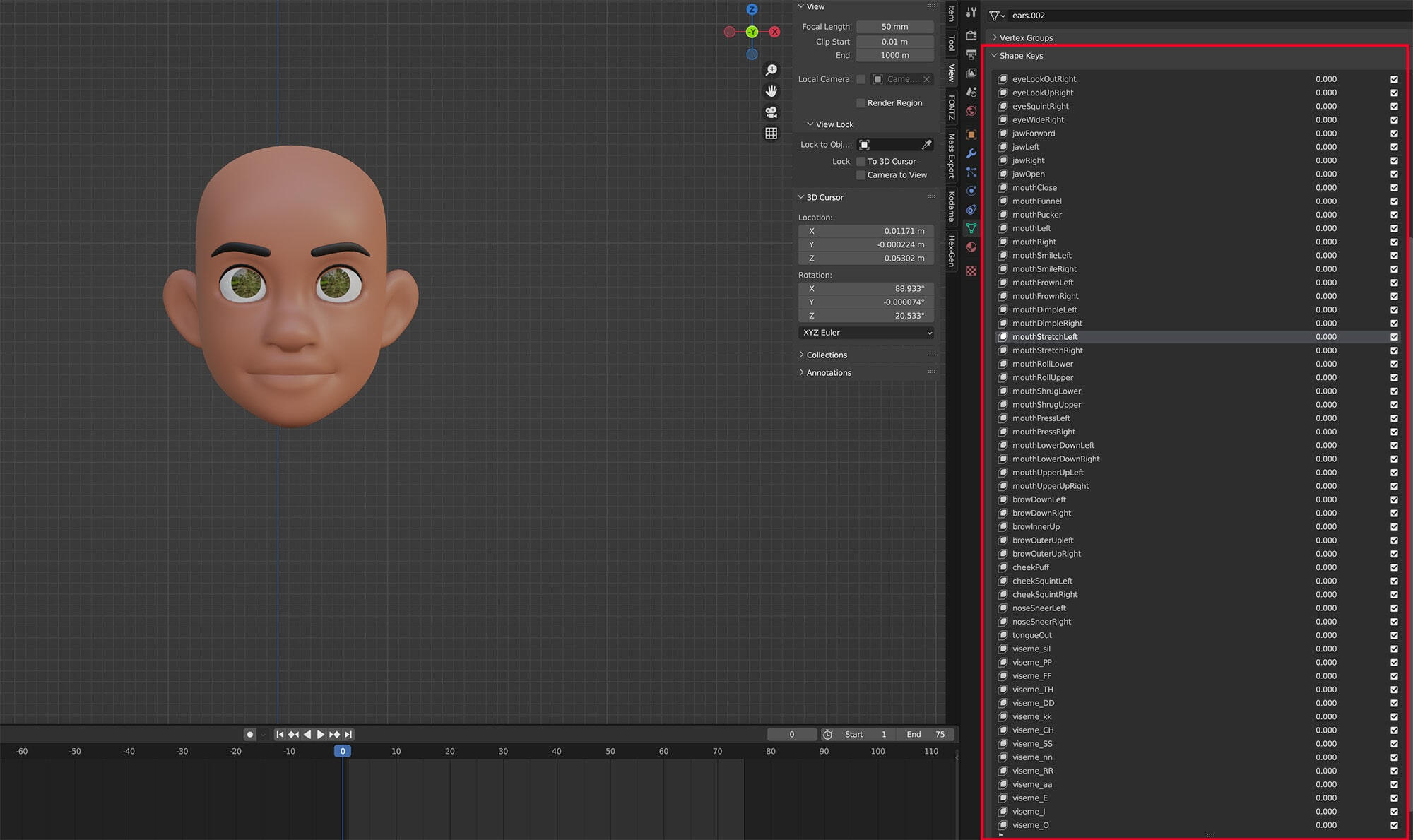
Task: Open the Kodama sidebar tab
Action: (x=952, y=205)
